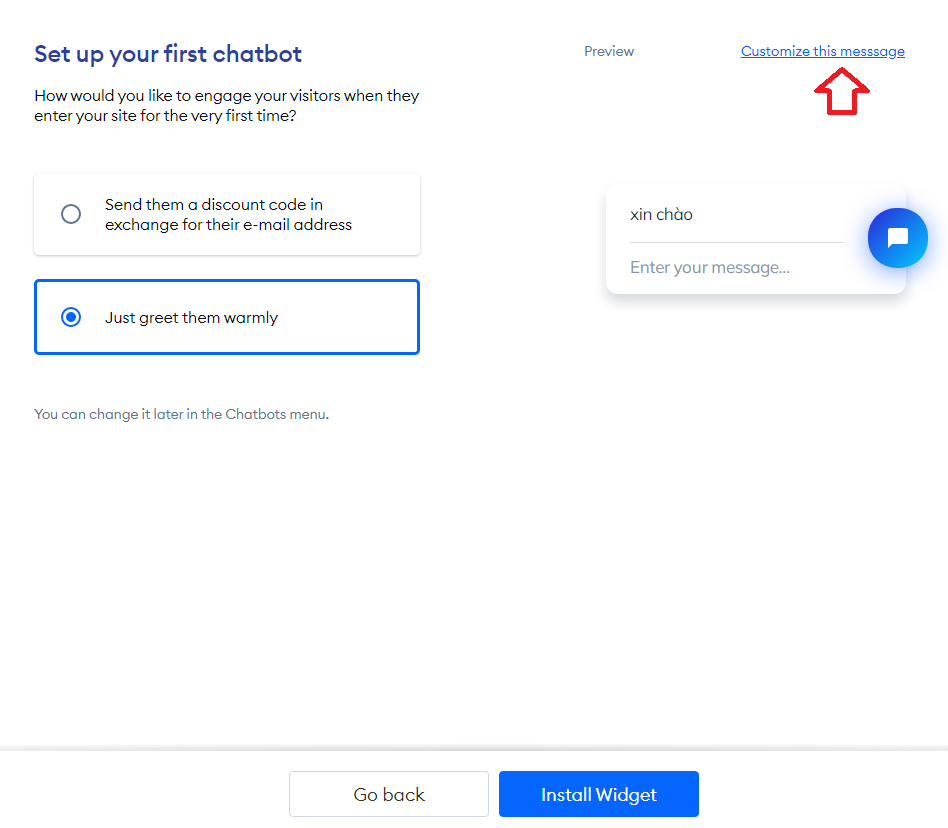Image resolution: width=948 pixels, height=828 pixels.
Task: Click the divider line under "xin chào"
Action: point(736,242)
